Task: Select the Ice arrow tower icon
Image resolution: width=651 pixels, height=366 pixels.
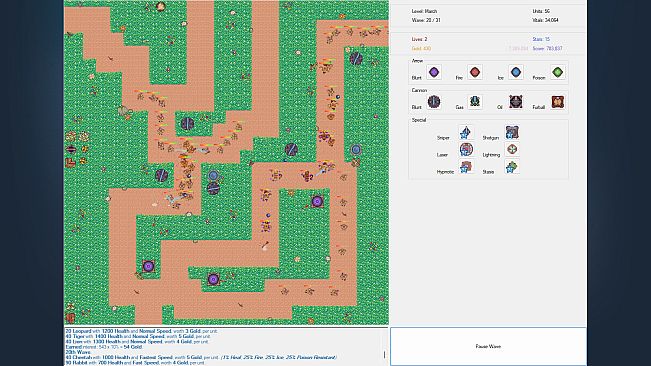Action: coord(516,73)
